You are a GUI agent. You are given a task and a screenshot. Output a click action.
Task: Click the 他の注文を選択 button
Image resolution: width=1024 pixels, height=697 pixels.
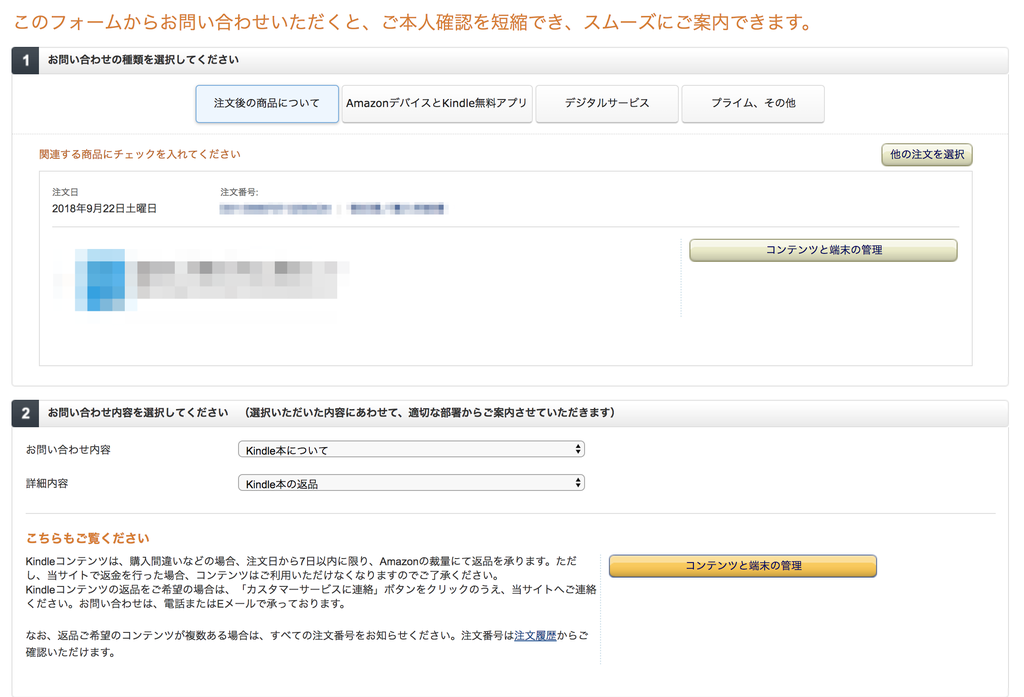[x=927, y=155]
